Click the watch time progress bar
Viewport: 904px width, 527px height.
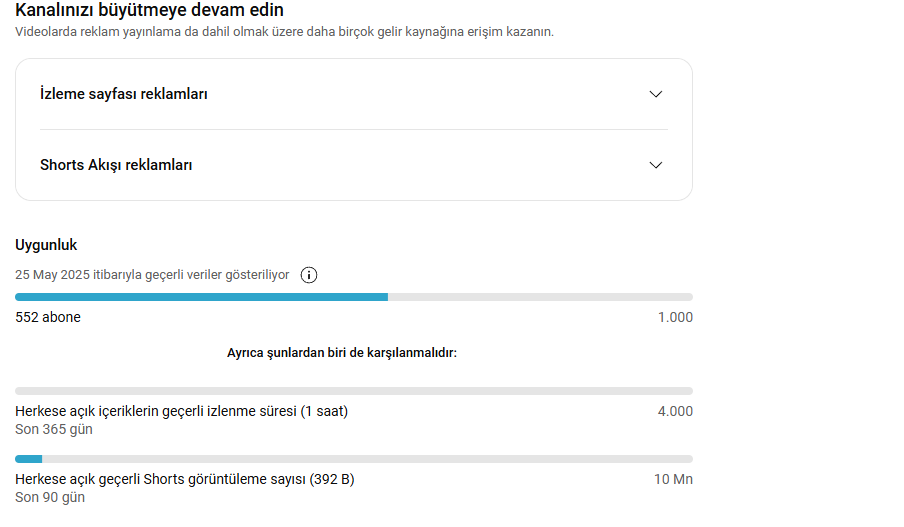pos(353,391)
